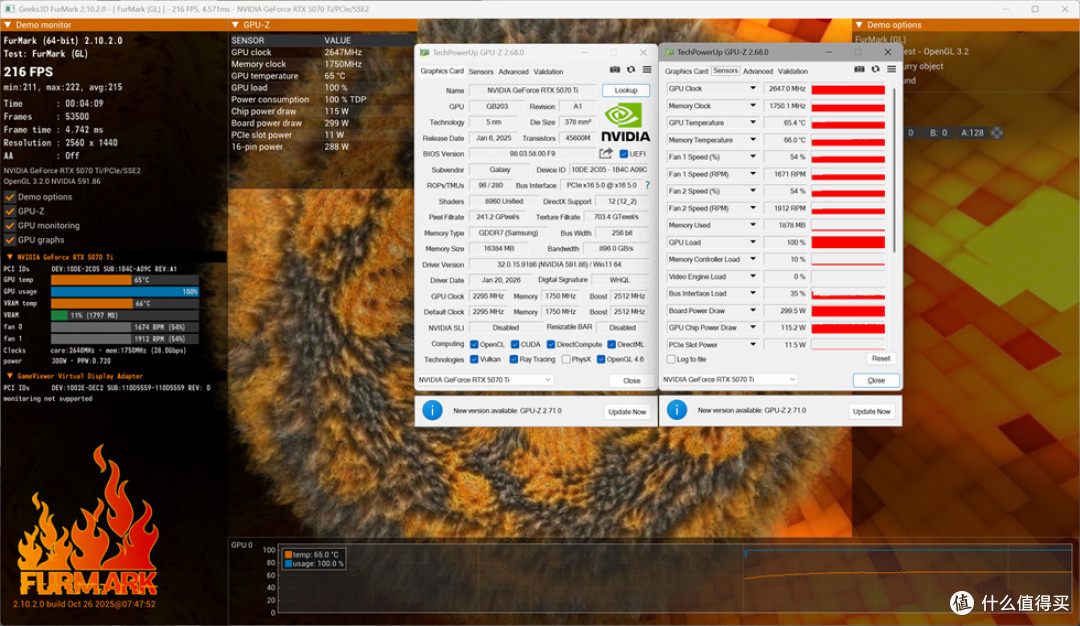Toggle the UEFI checkbox
Viewport: 1080px width, 626px height.
[623, 154]
